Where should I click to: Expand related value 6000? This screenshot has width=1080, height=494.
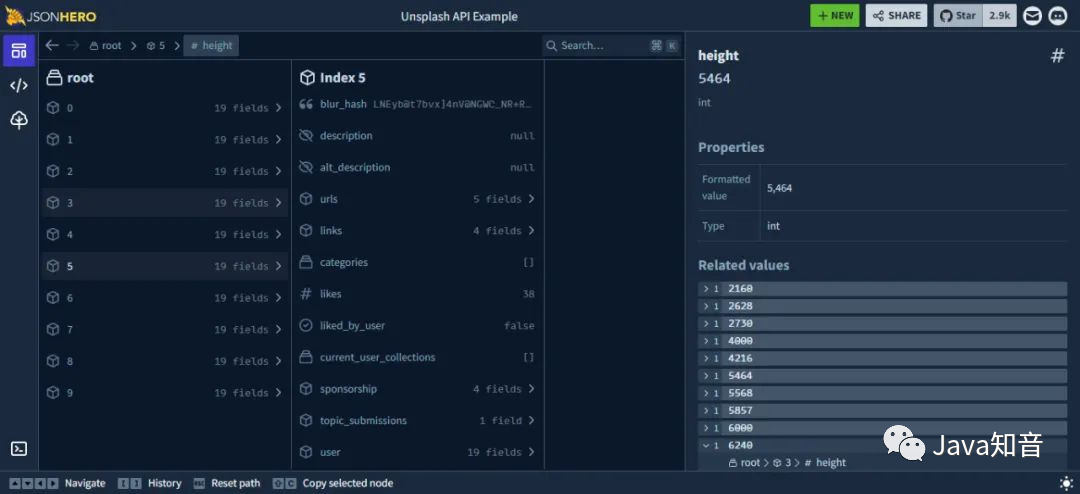click(x=882, y=428)
